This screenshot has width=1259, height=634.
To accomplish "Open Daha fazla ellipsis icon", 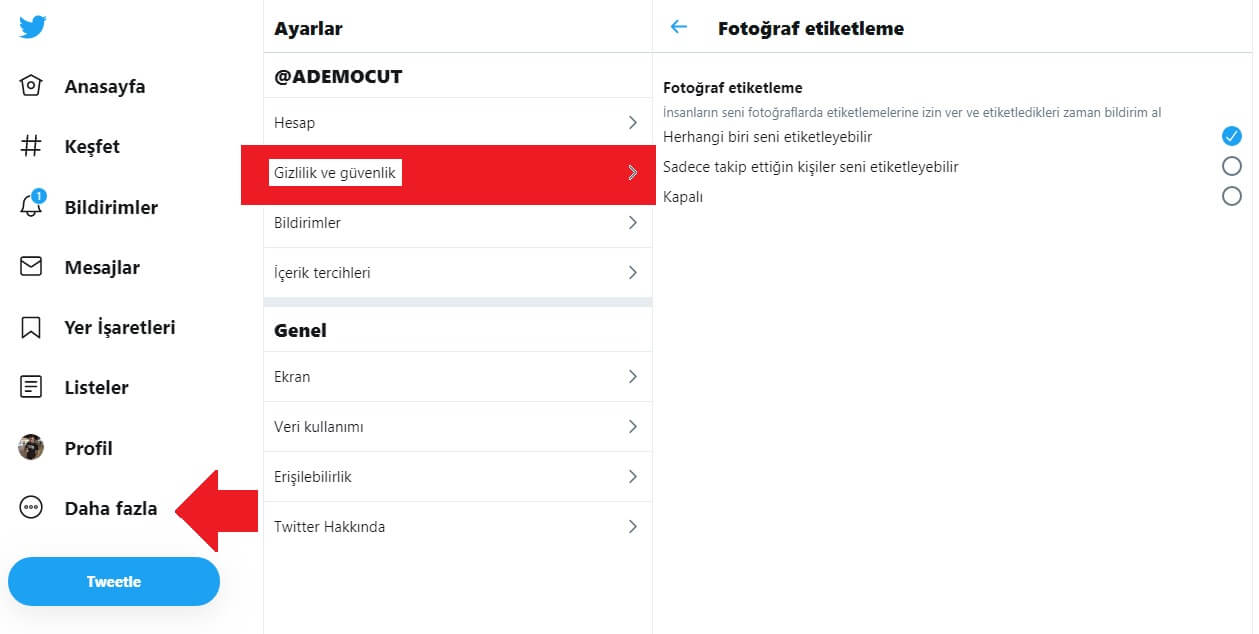I will click(x=32, y=508).
